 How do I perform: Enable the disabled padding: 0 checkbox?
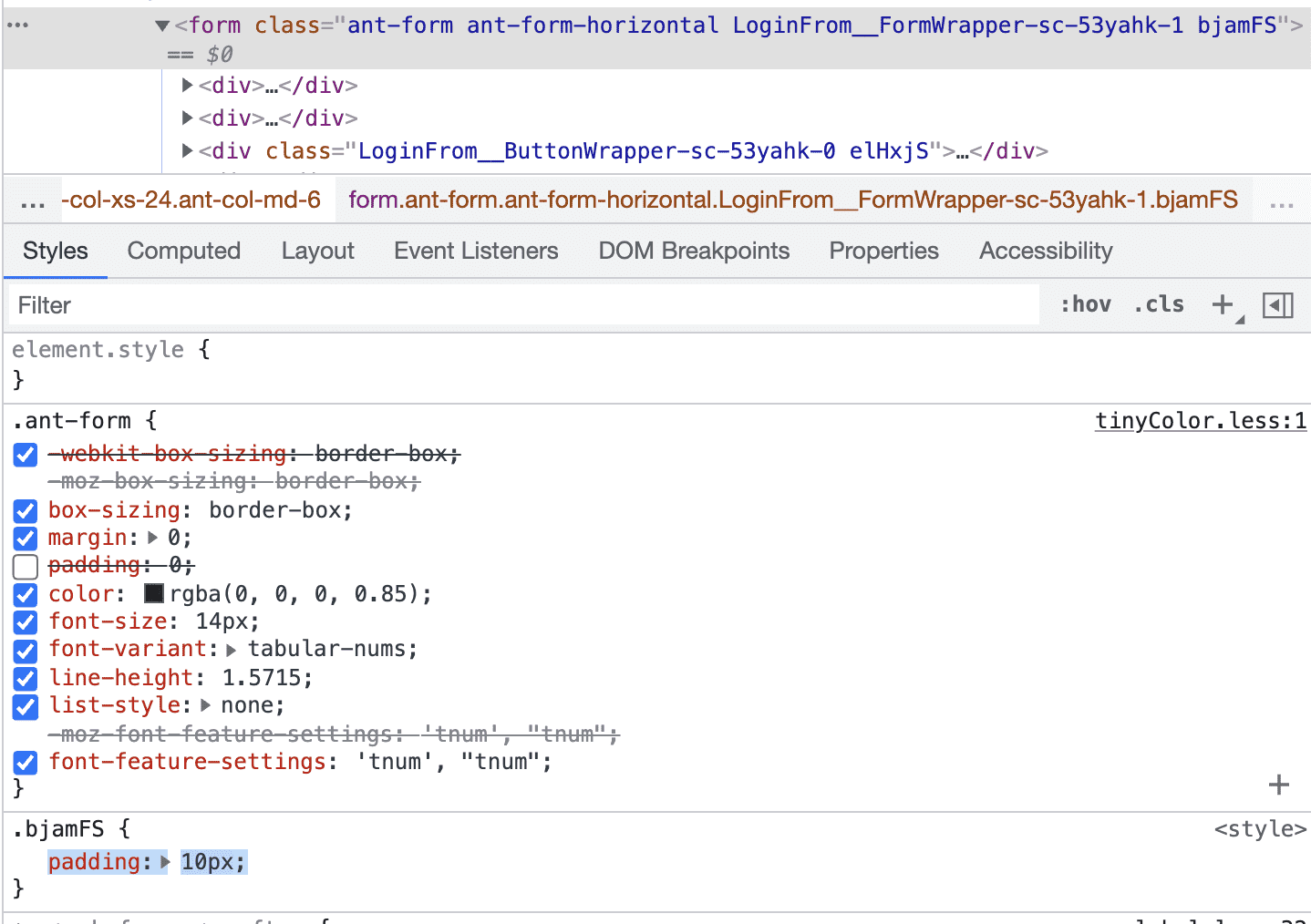(x=26, y=566)
